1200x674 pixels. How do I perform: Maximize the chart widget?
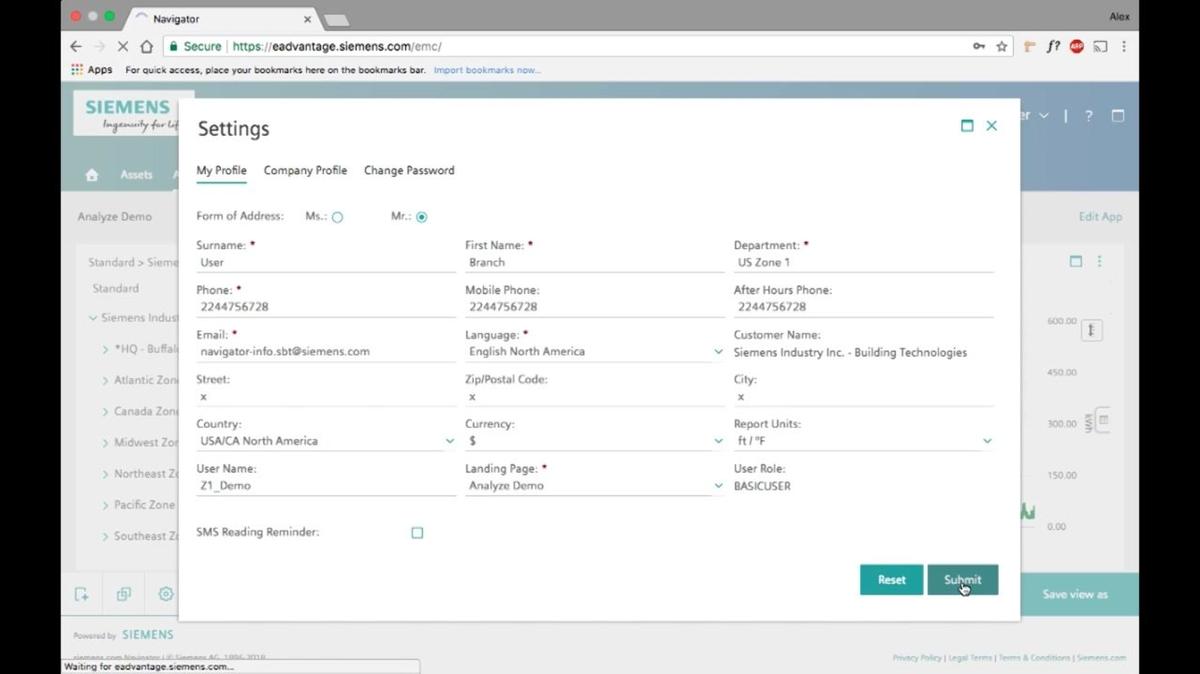click(x=1076, y=261)
